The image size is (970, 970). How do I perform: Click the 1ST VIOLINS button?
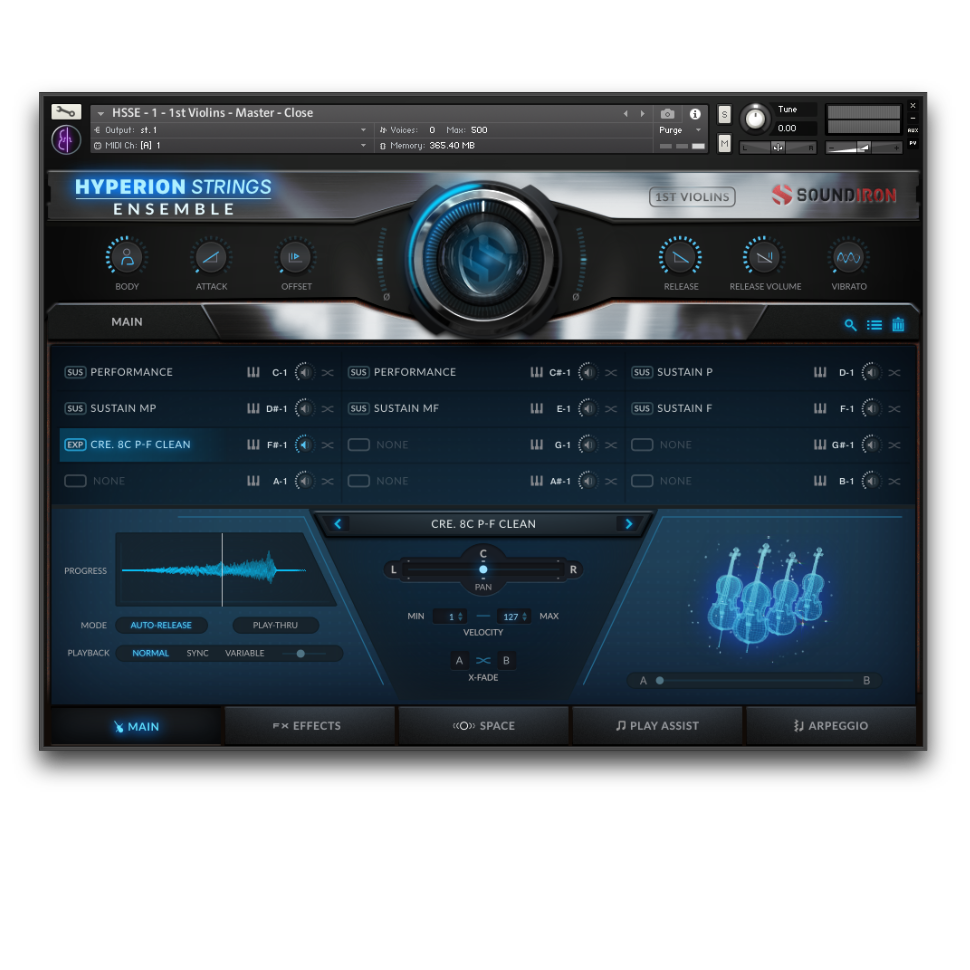coord(692,197)
